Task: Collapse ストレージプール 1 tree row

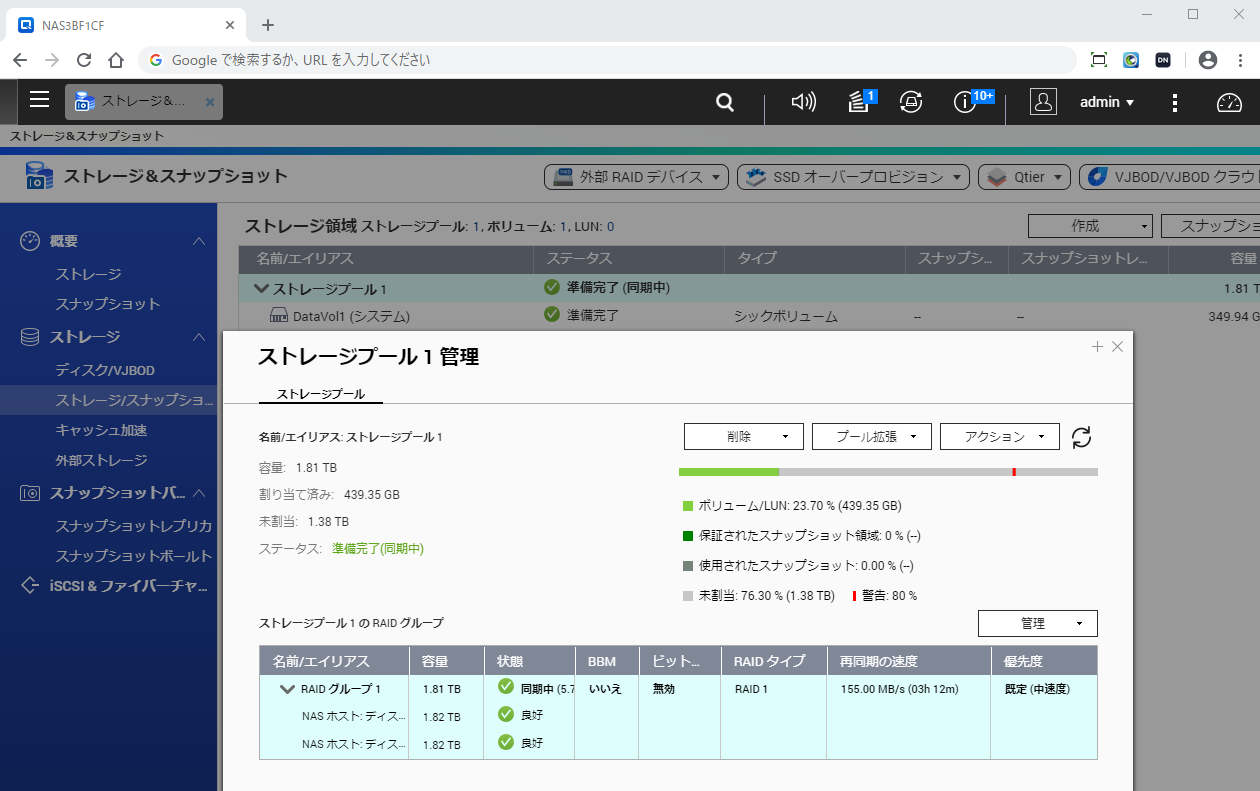Action: pyautogui.click(x=262, y=289)
